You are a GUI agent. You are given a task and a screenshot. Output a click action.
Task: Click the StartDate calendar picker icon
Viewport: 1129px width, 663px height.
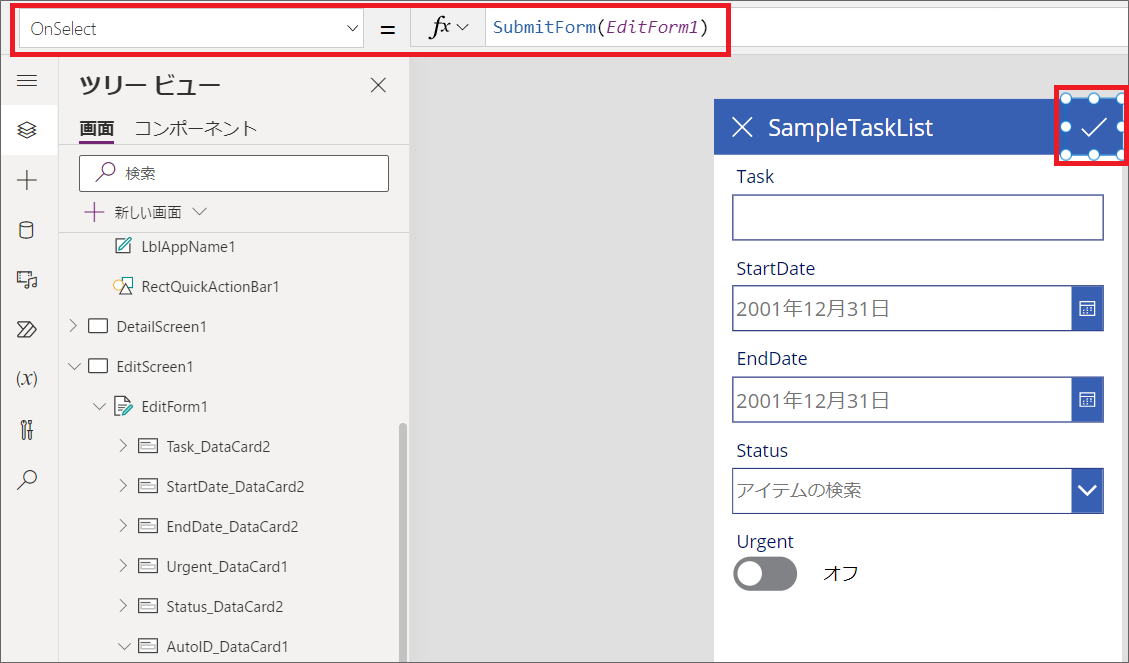[x=1087, y=308]
